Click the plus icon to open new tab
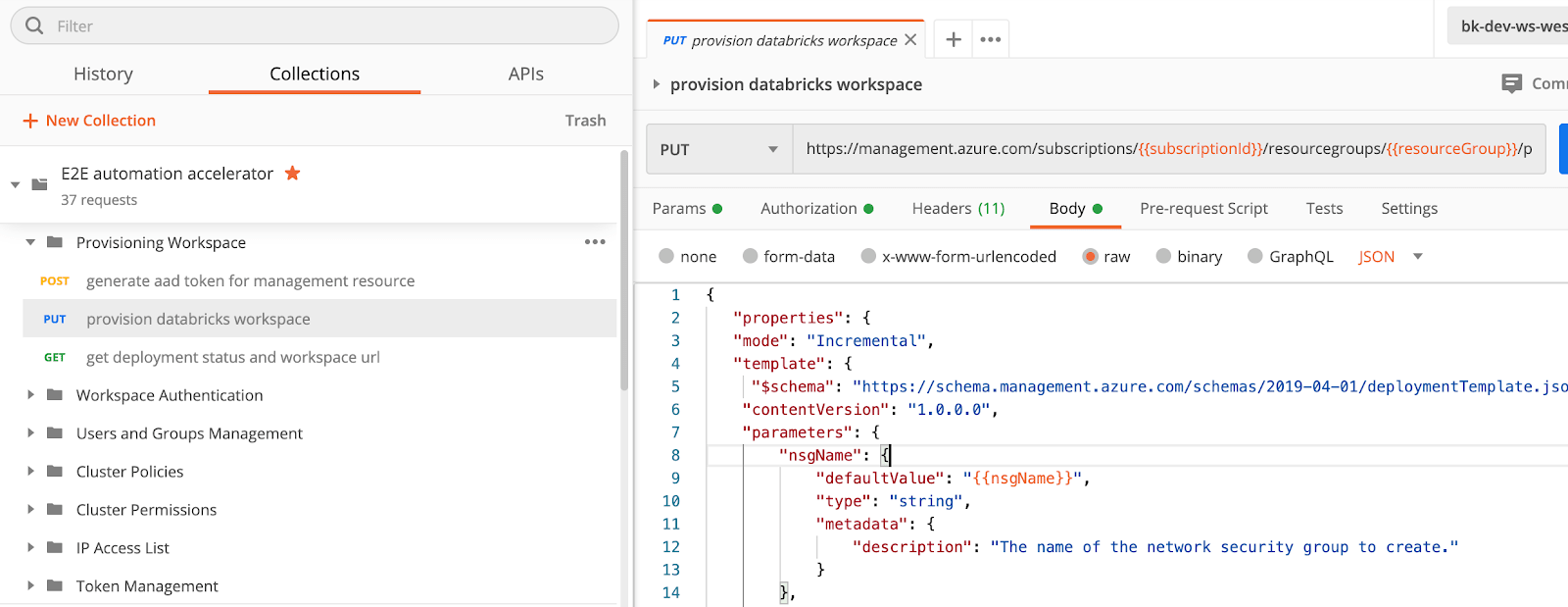Image resolution: width=1568 pixels, height=607 pixels. pyautogui.click(x=953, y=40)
